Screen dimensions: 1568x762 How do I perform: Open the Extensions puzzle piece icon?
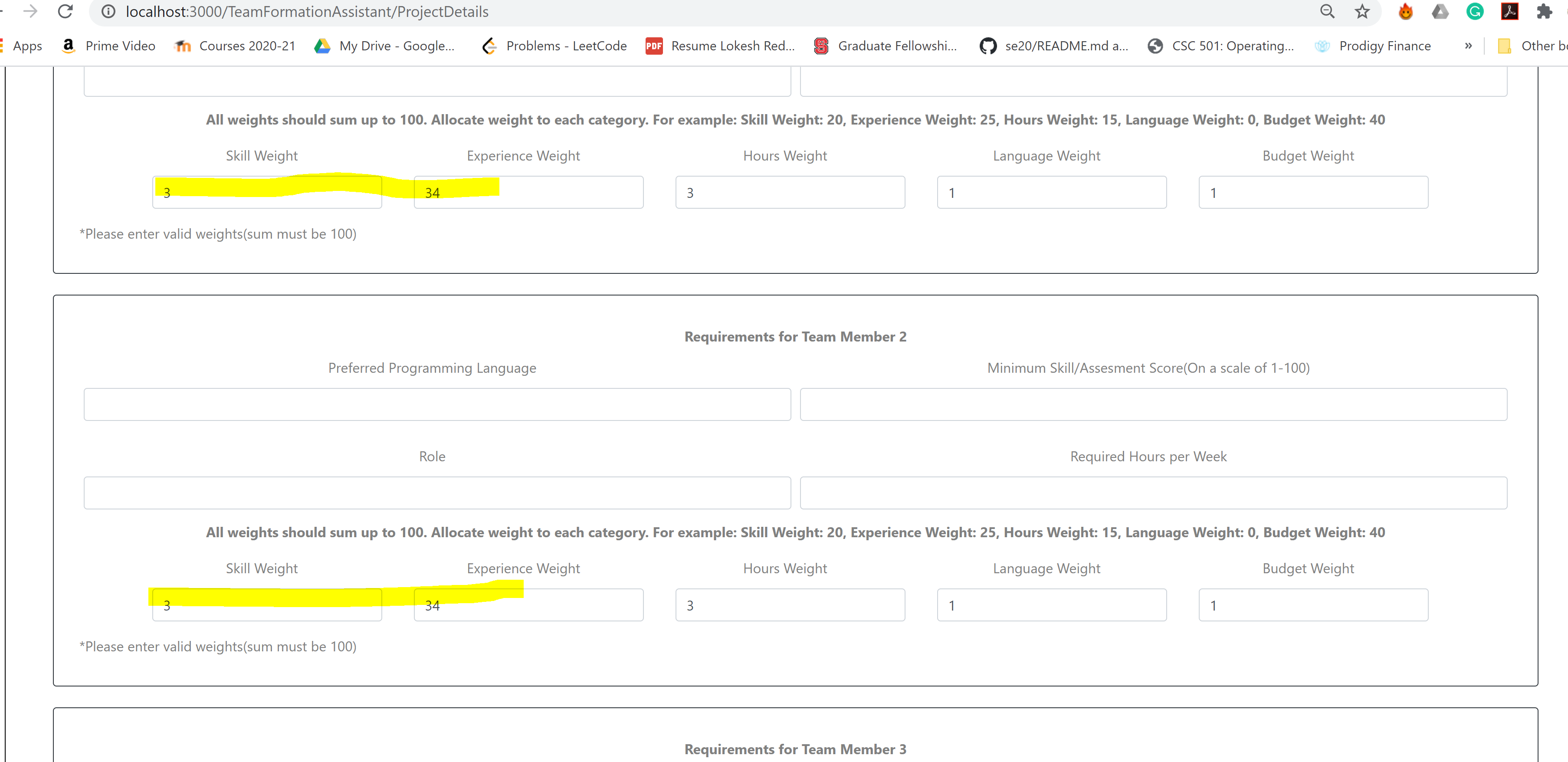click(x=1544, y=12)
